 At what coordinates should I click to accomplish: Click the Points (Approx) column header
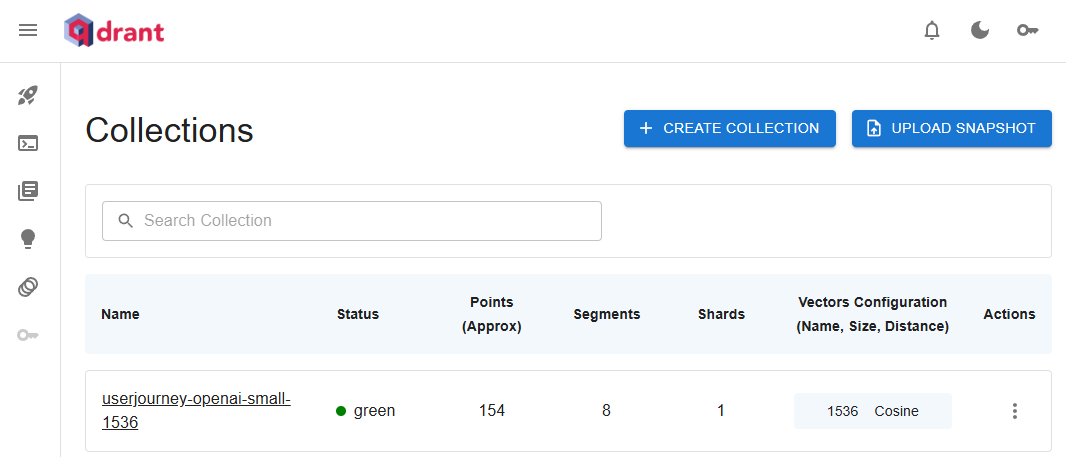pos(491,314)
